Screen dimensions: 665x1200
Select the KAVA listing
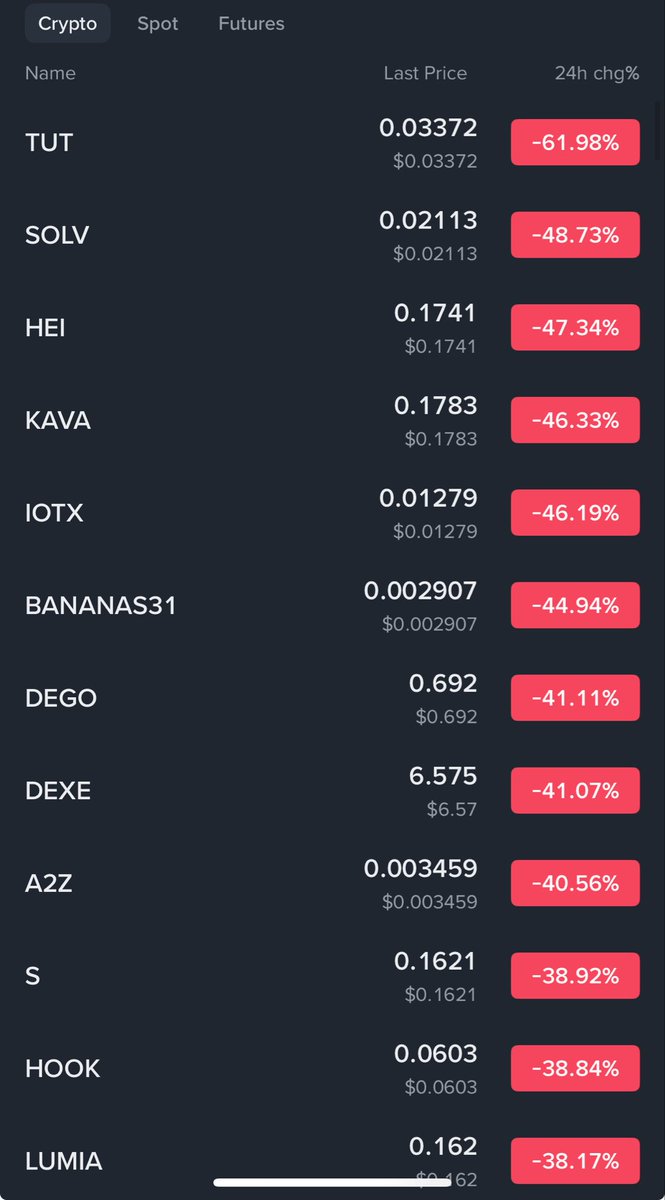click(x=58, y=420)
